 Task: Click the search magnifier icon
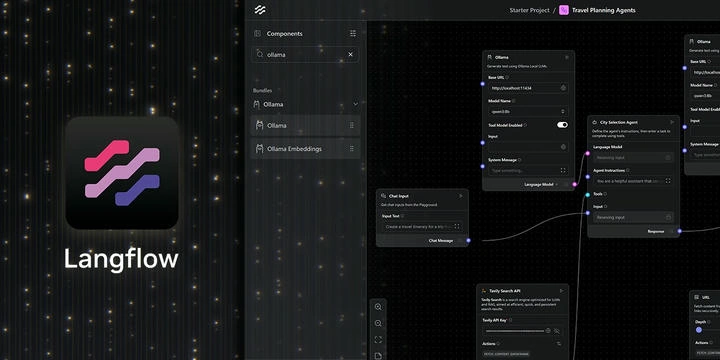tap(259, 54)
